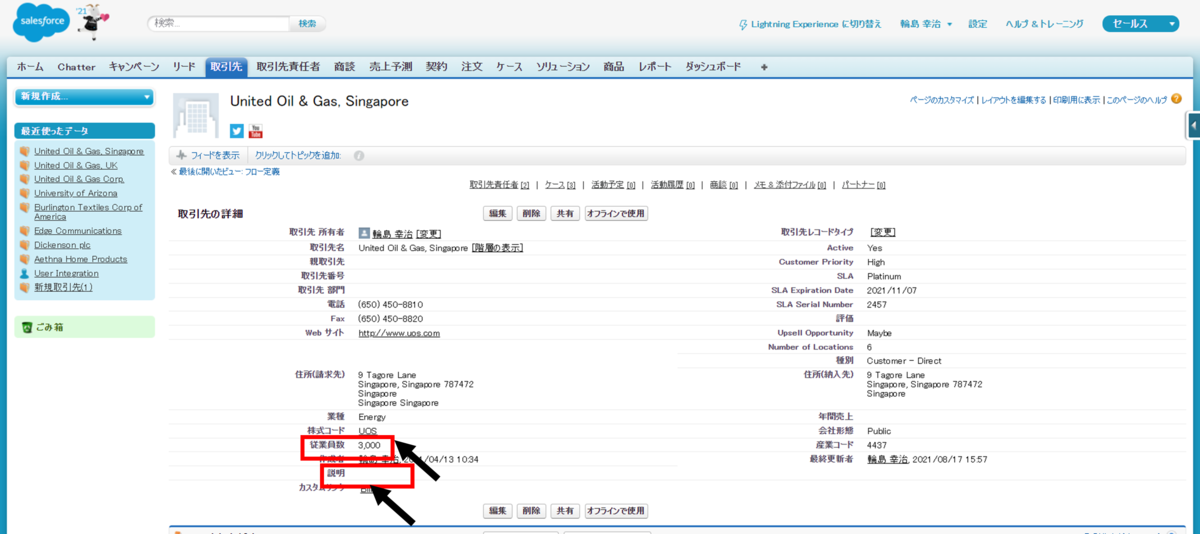Click the lower 編集 button
The width and height of the screenshot is (1200, 534).
point(498,510)
